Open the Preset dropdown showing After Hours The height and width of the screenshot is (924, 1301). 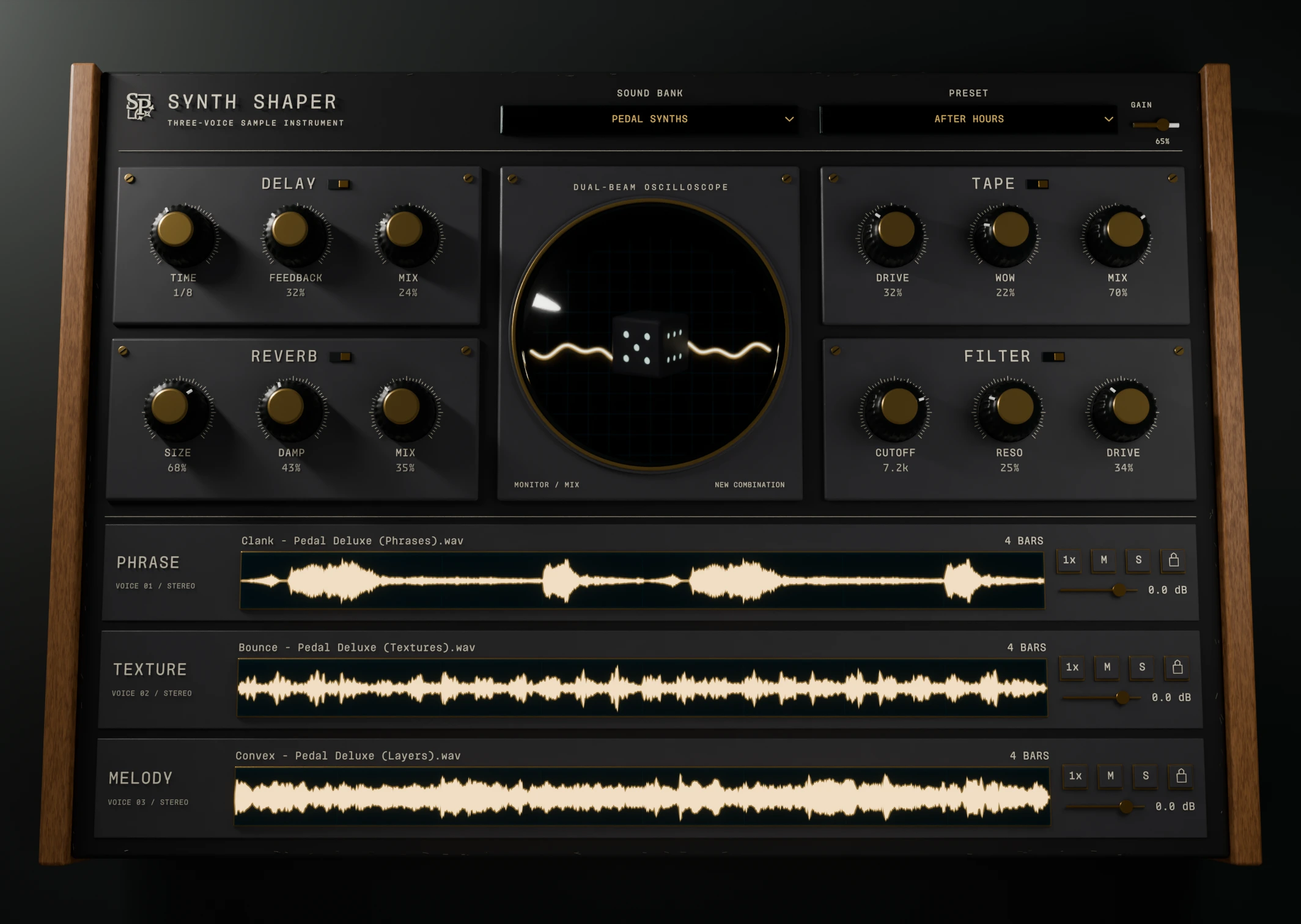969,119
